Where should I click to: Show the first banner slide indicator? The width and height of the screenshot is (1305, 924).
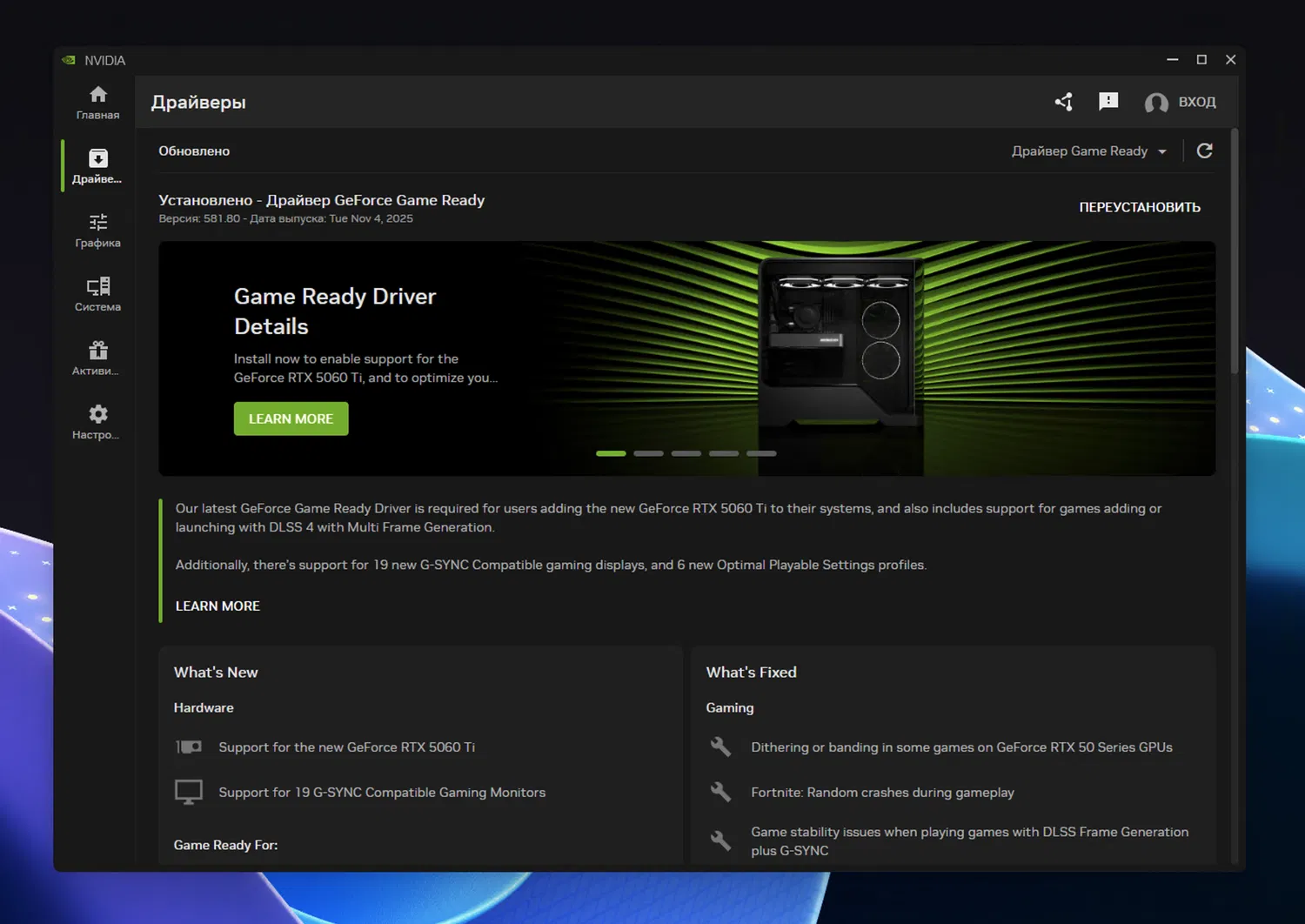[611, 453]
